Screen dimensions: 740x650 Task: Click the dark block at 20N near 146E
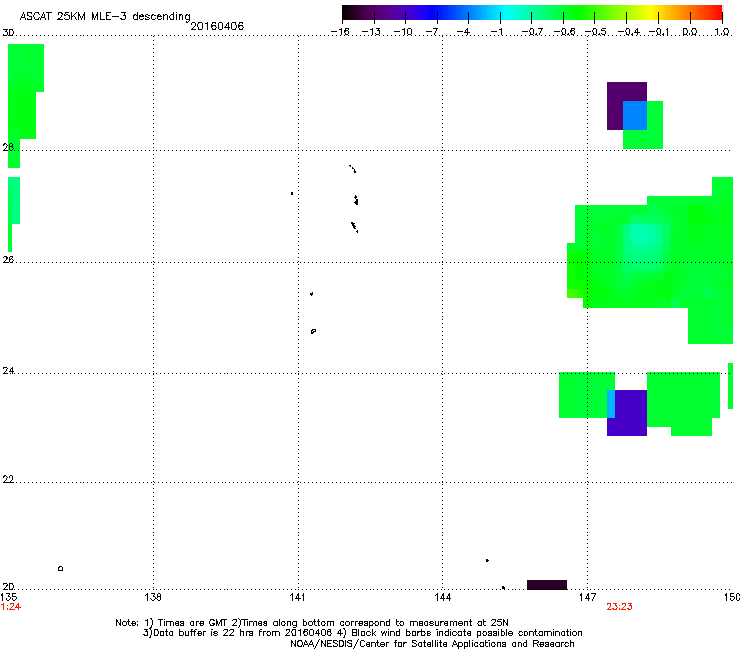click(547, 585)
